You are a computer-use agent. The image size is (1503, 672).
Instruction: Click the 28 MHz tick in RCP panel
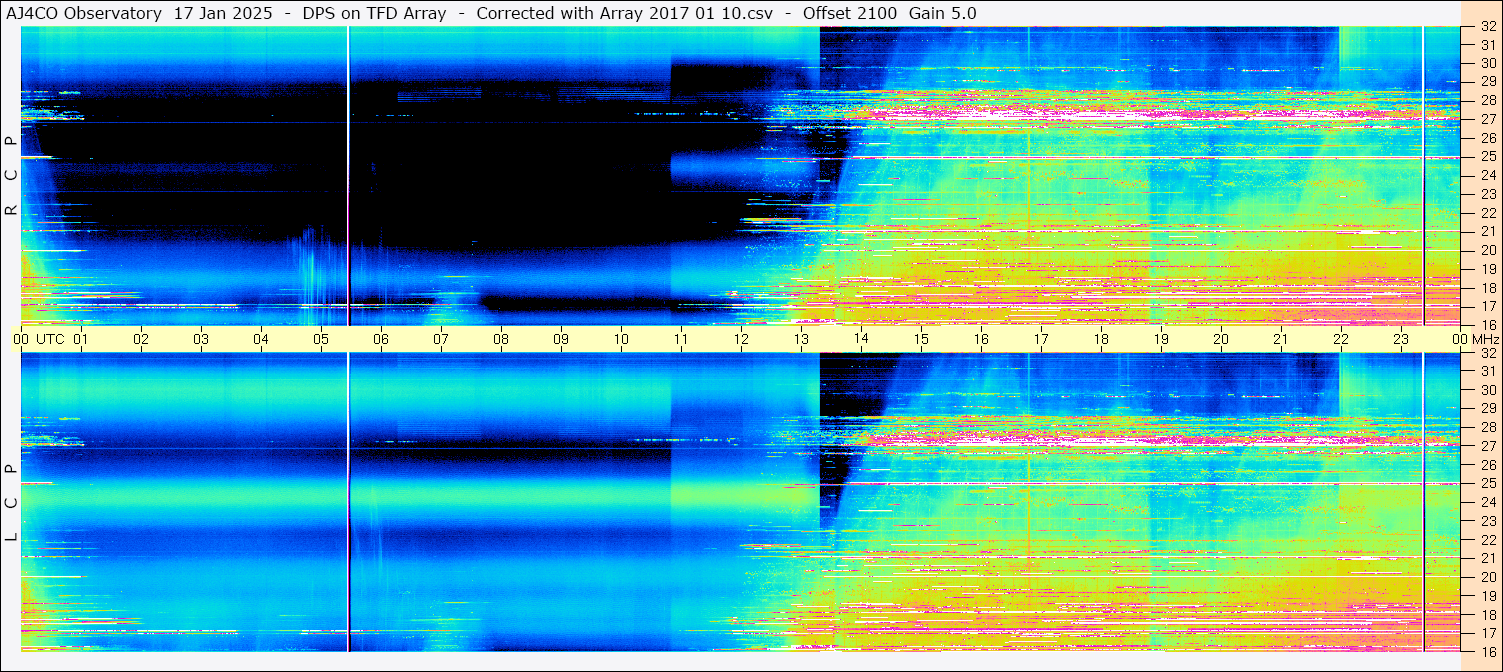[x=1487, y=100]
